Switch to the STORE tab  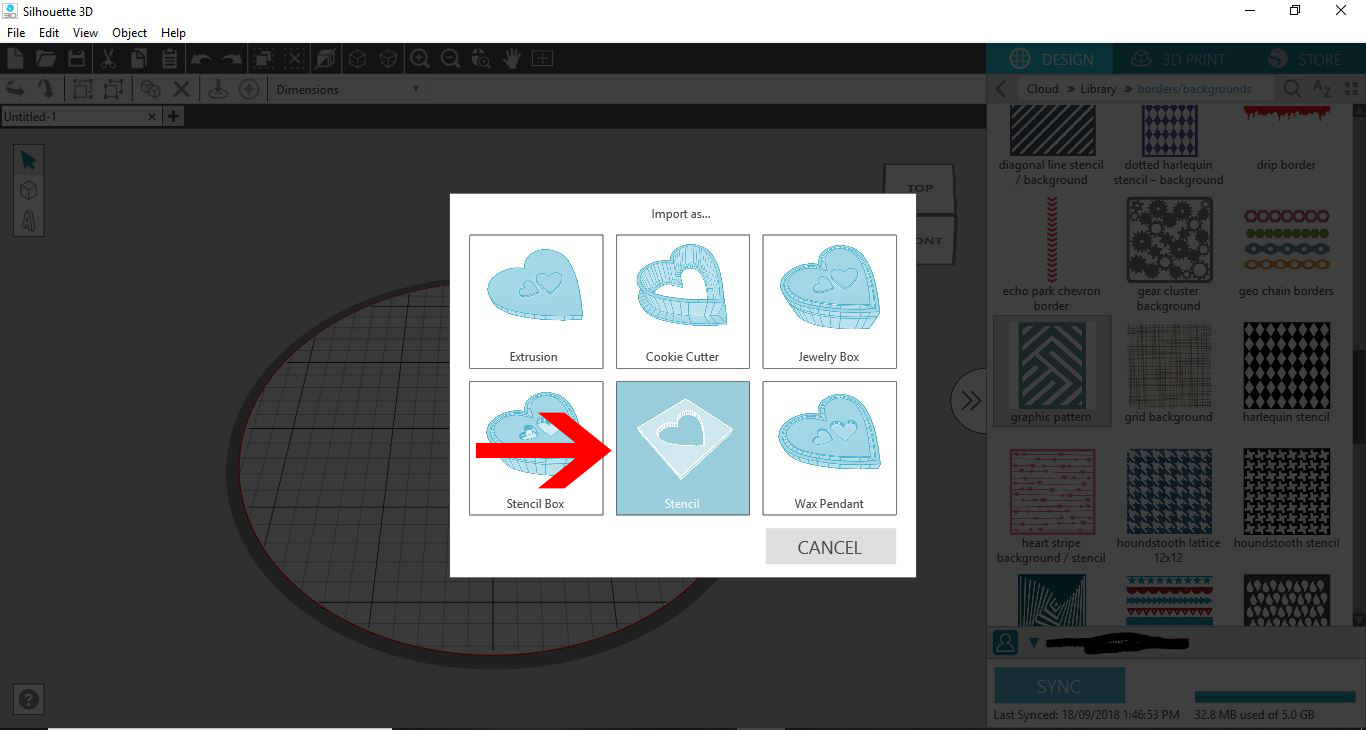(1304, 59)
